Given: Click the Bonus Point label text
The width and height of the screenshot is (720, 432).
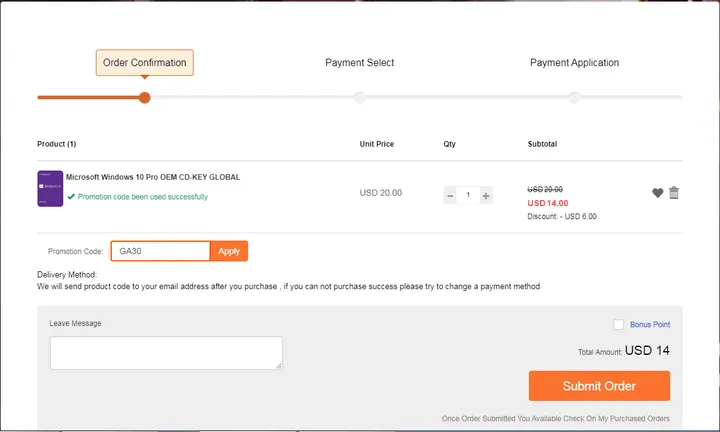Looking at the screenshot, I should (650, 325).
